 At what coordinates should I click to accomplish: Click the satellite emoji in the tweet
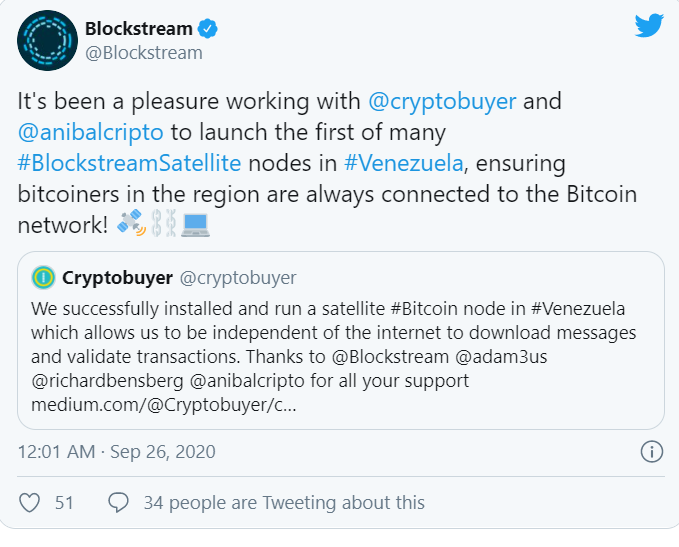(131, 226)
